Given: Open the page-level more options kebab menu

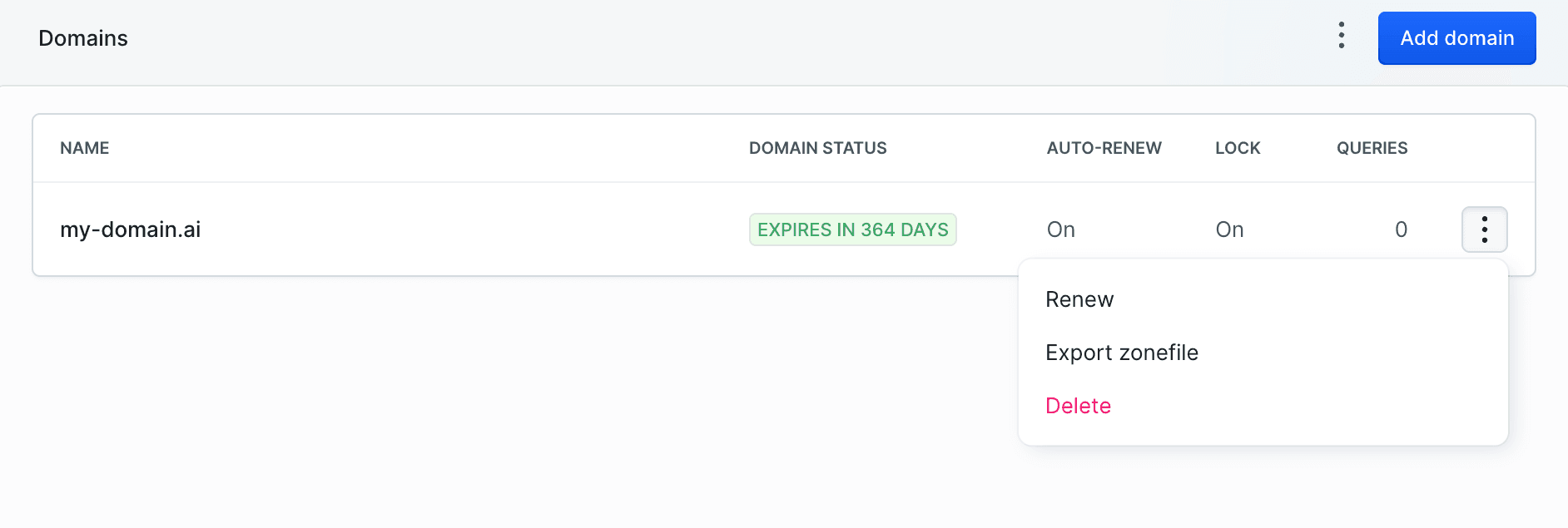Looking at the screenshot, I should click(1341, 36).
